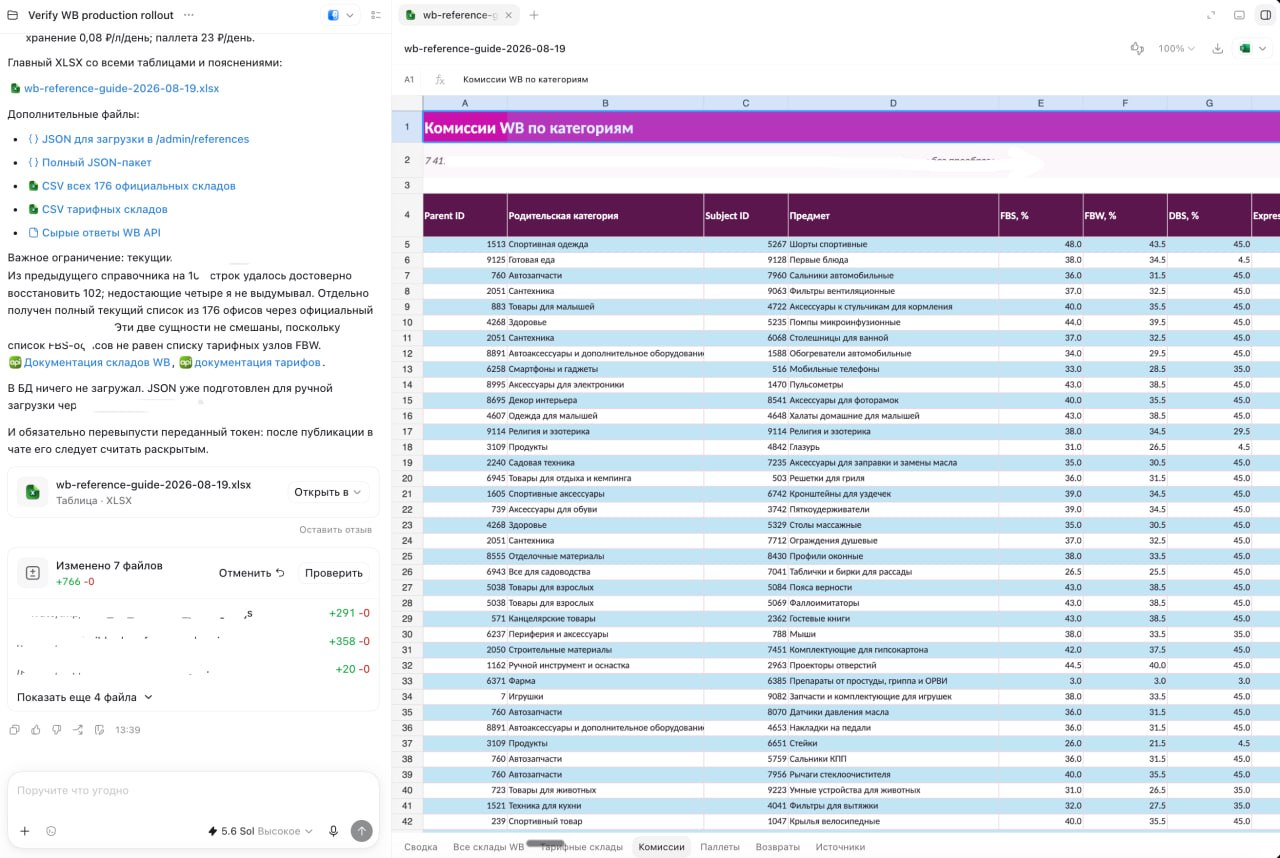Image resolution: width=1280 pixels, height=858 pixels.
Task: Give the message a thumbs down
Action: pos(57,730)
